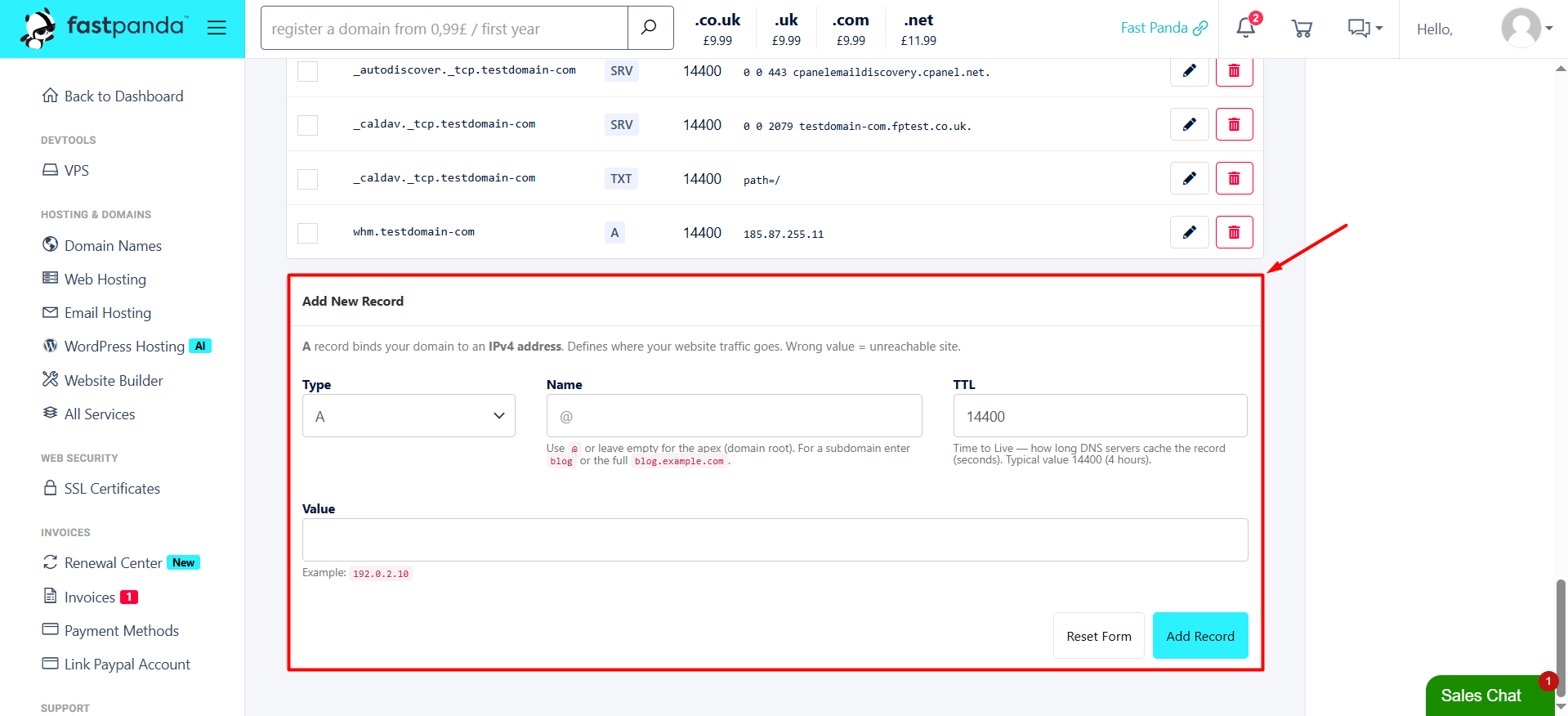Viewport: 1568px width, 716px height.
Task: Select the _autodiscover SRV record checkbox
Action: point(308,71)
